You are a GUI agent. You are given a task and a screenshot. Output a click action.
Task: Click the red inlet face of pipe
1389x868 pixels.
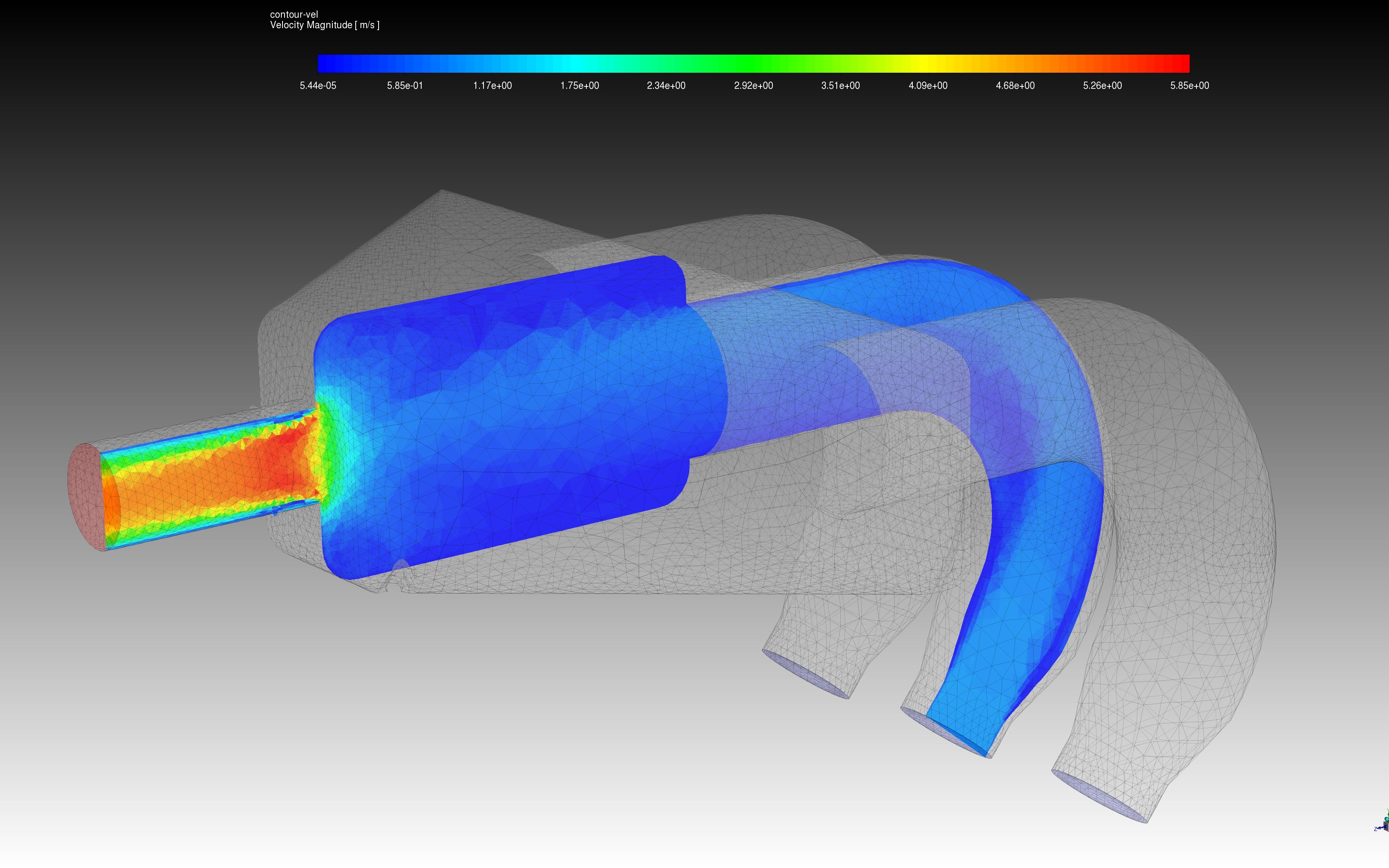85,497
